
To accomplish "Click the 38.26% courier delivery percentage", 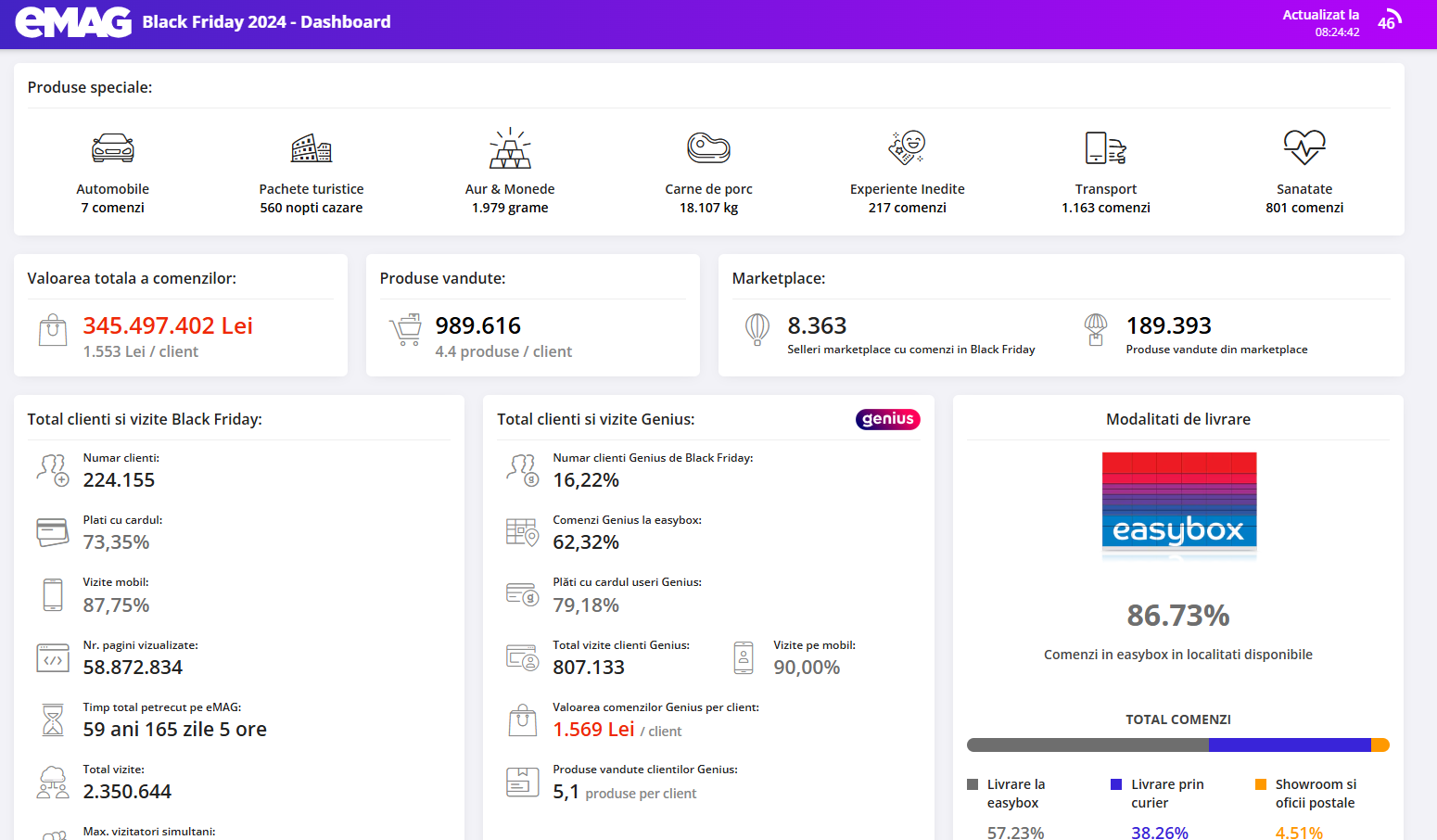I will [1160, 833].
